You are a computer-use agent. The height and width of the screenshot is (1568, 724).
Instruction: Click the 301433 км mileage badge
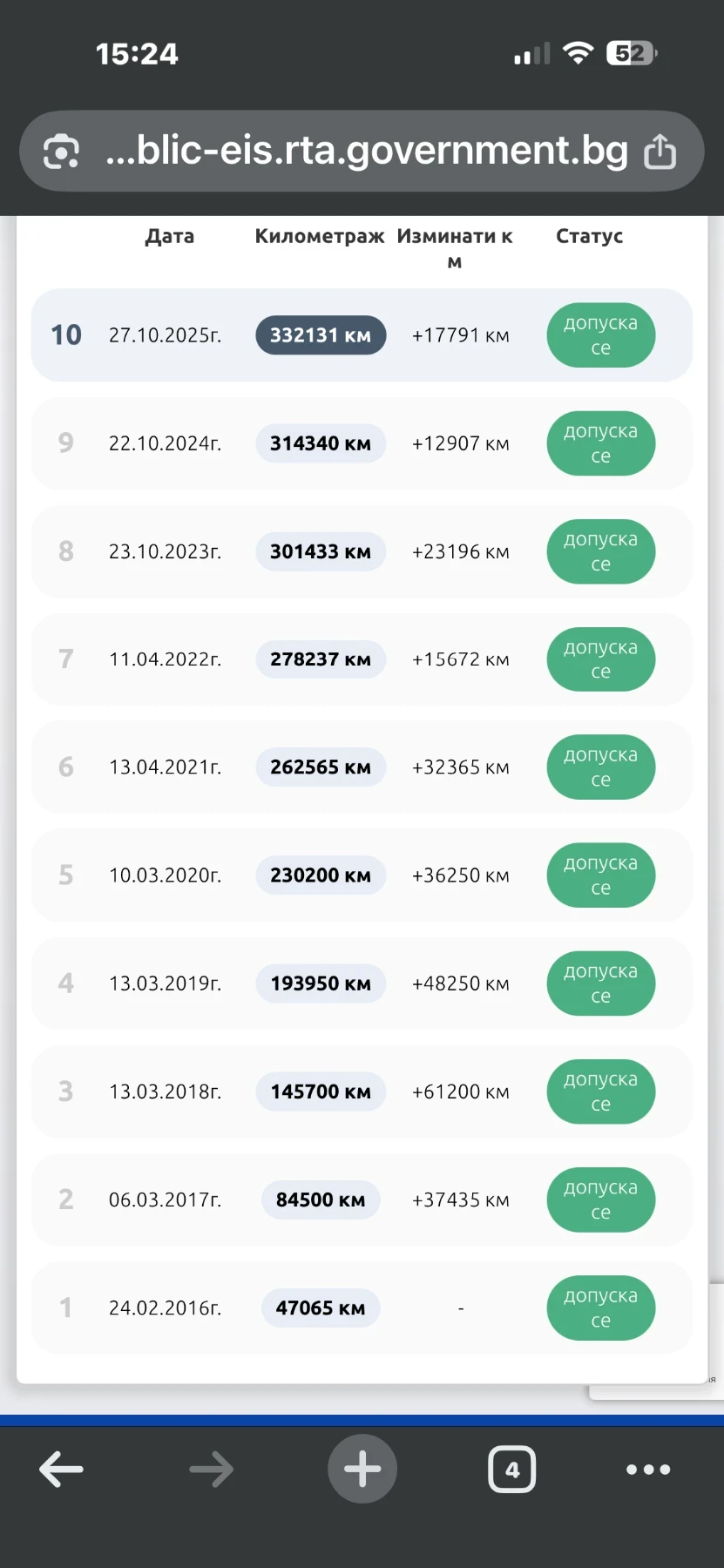[x=321, y=551]
